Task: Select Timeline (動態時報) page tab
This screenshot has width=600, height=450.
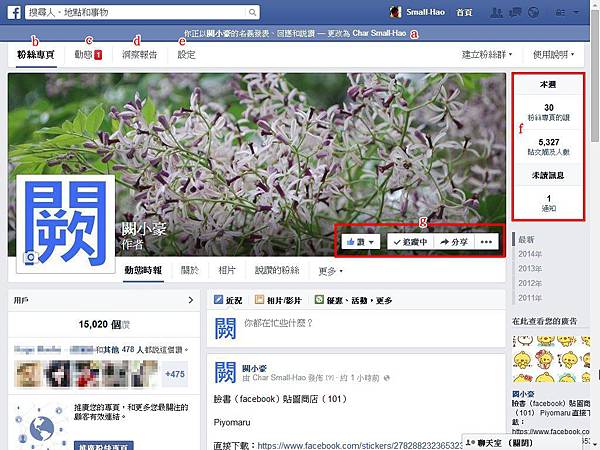Action: coord(143,271)
